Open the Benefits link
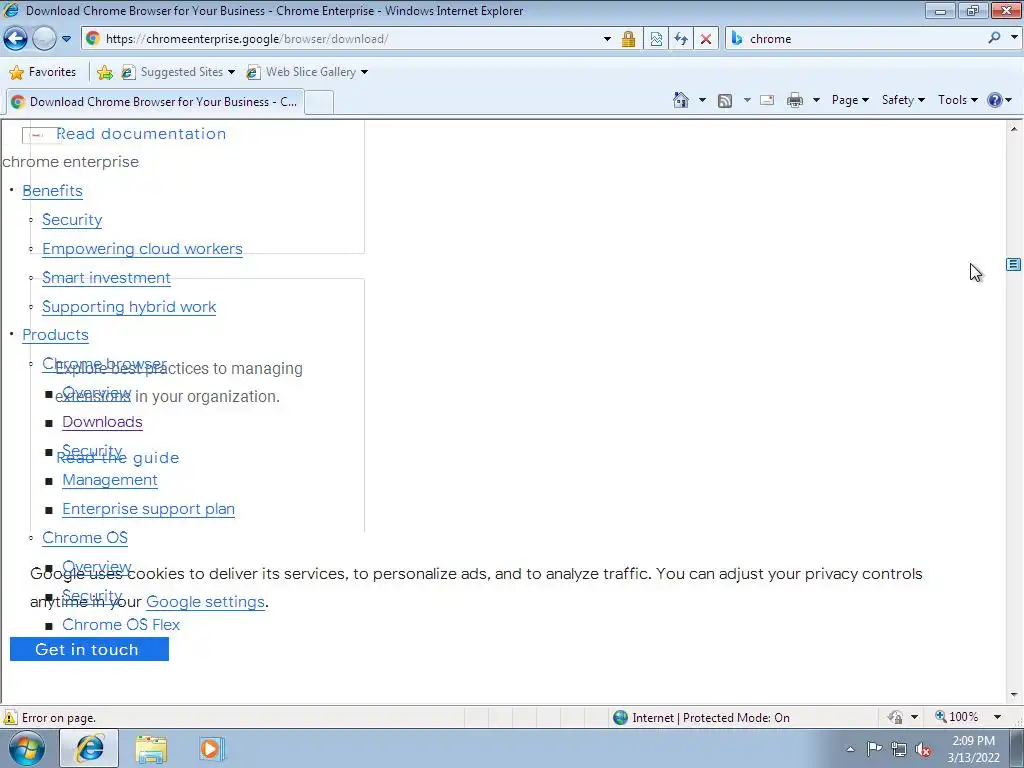Viewport: 1024px width, 768px height. 52,191
